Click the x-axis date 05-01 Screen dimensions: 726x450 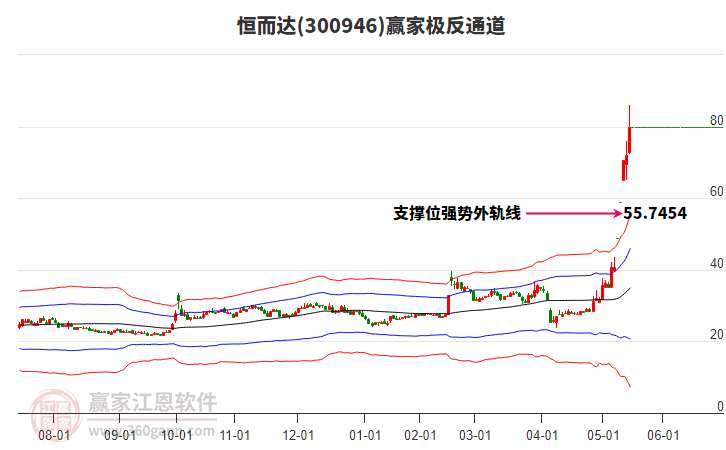603,436
